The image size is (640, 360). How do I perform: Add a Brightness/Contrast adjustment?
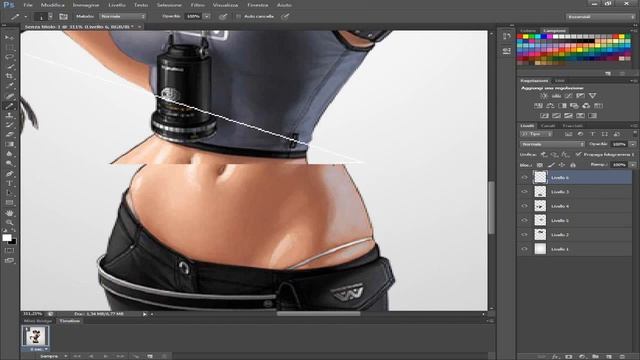(x=544, y=96)
